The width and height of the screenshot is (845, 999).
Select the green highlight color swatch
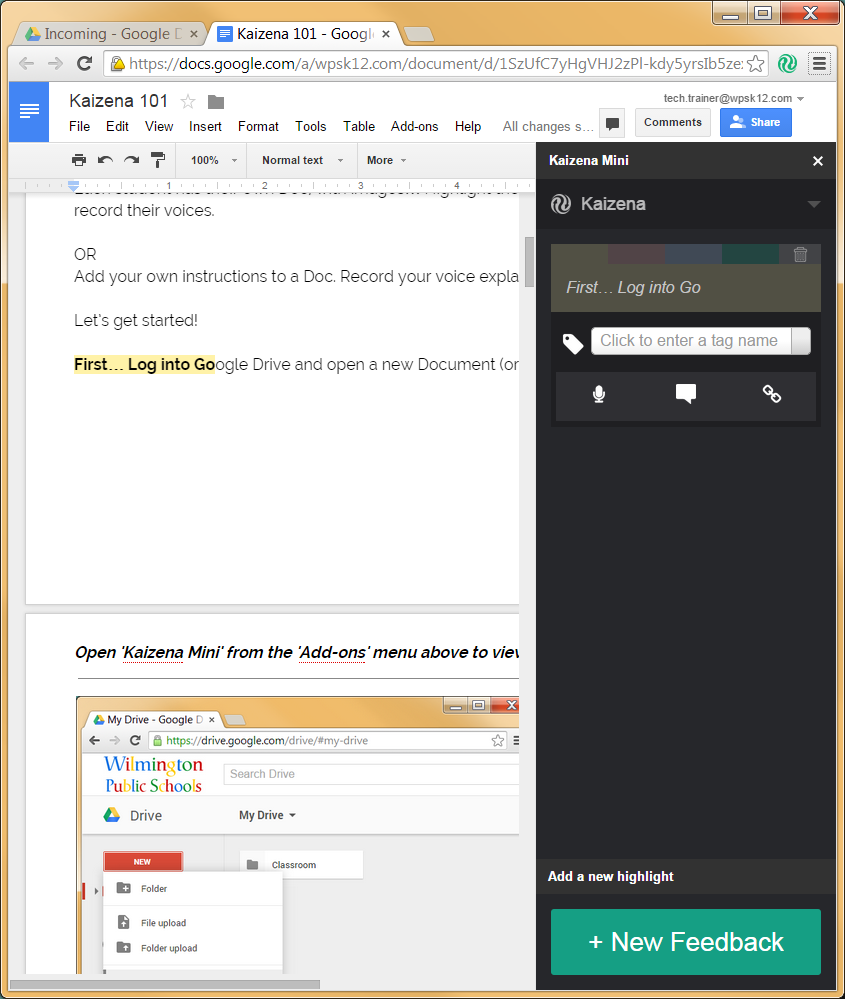pyautogui.click(x=750, y=254)
